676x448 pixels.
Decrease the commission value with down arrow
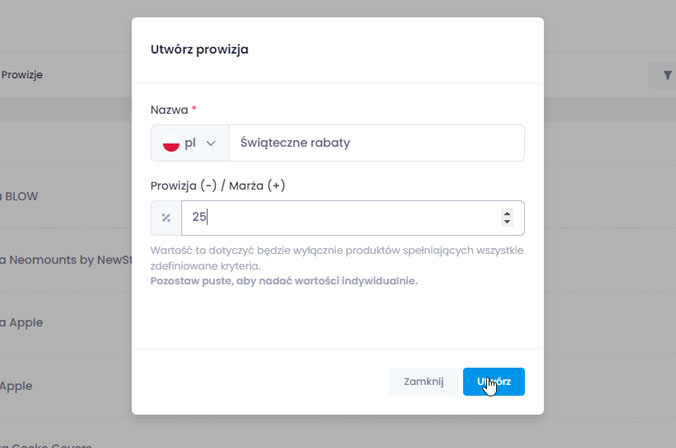[507, 222]
